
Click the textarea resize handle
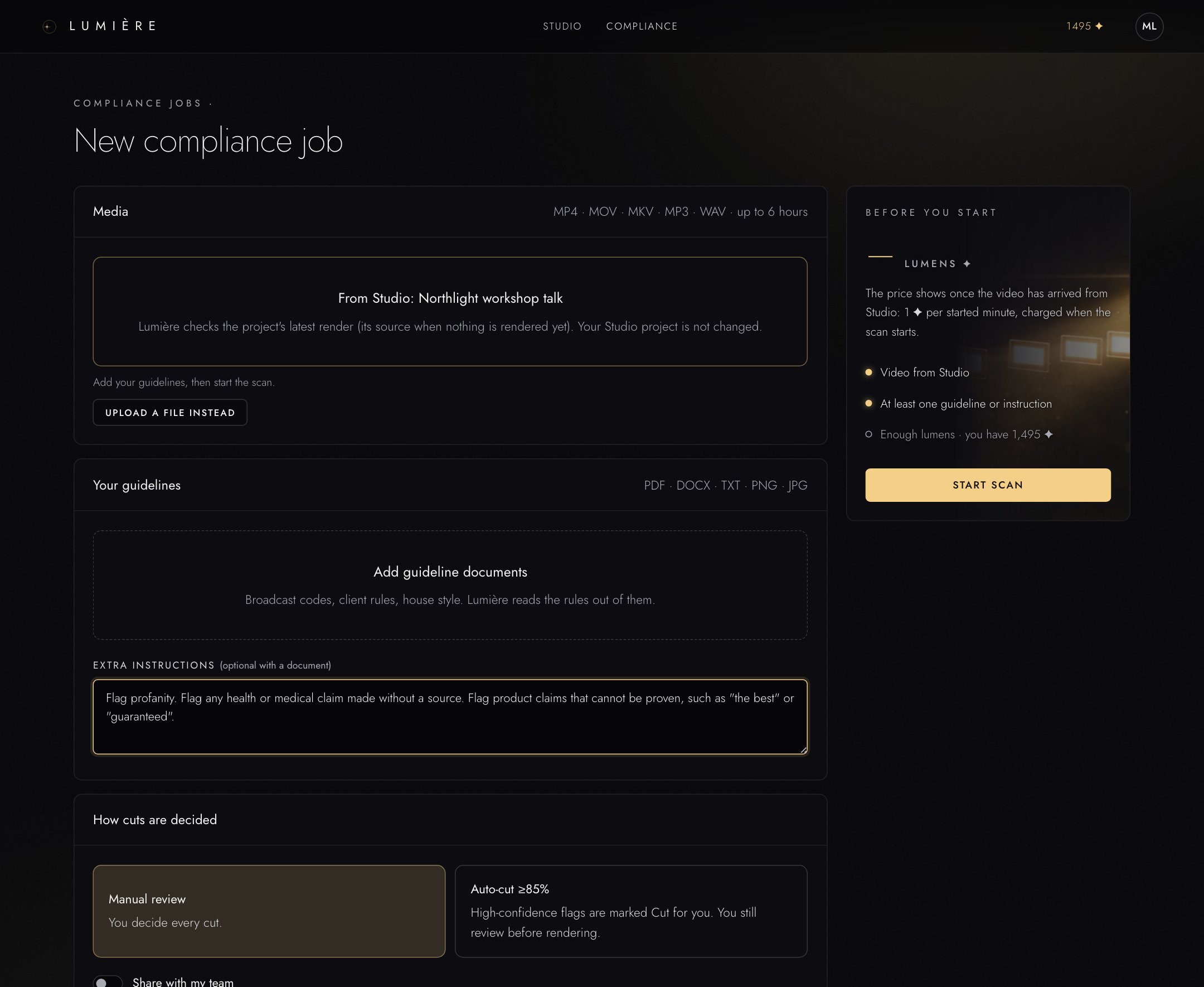coord(803,749)
